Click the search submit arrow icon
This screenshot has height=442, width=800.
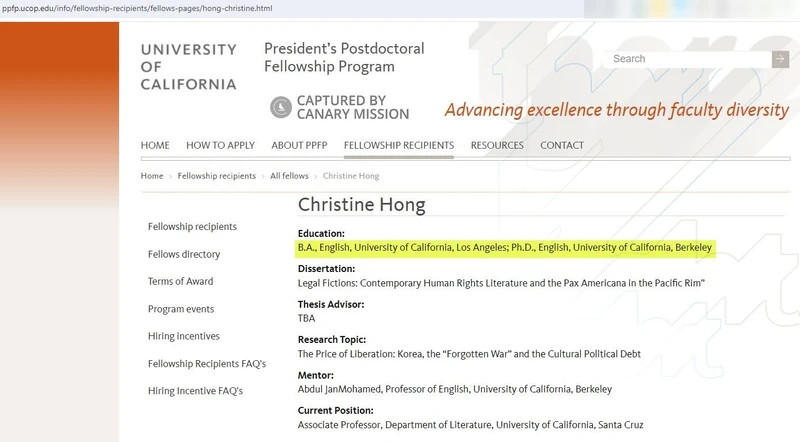tap(780, 59)
